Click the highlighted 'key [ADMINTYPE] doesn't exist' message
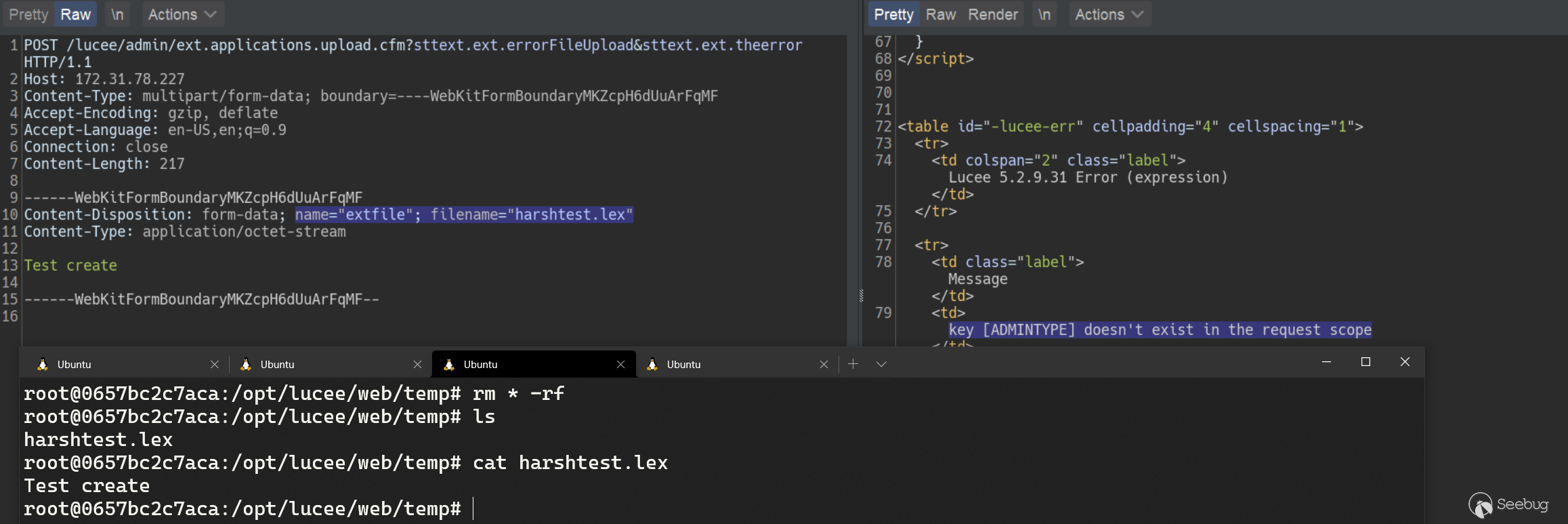The image size is (1568, 524). coord(1160,329)
